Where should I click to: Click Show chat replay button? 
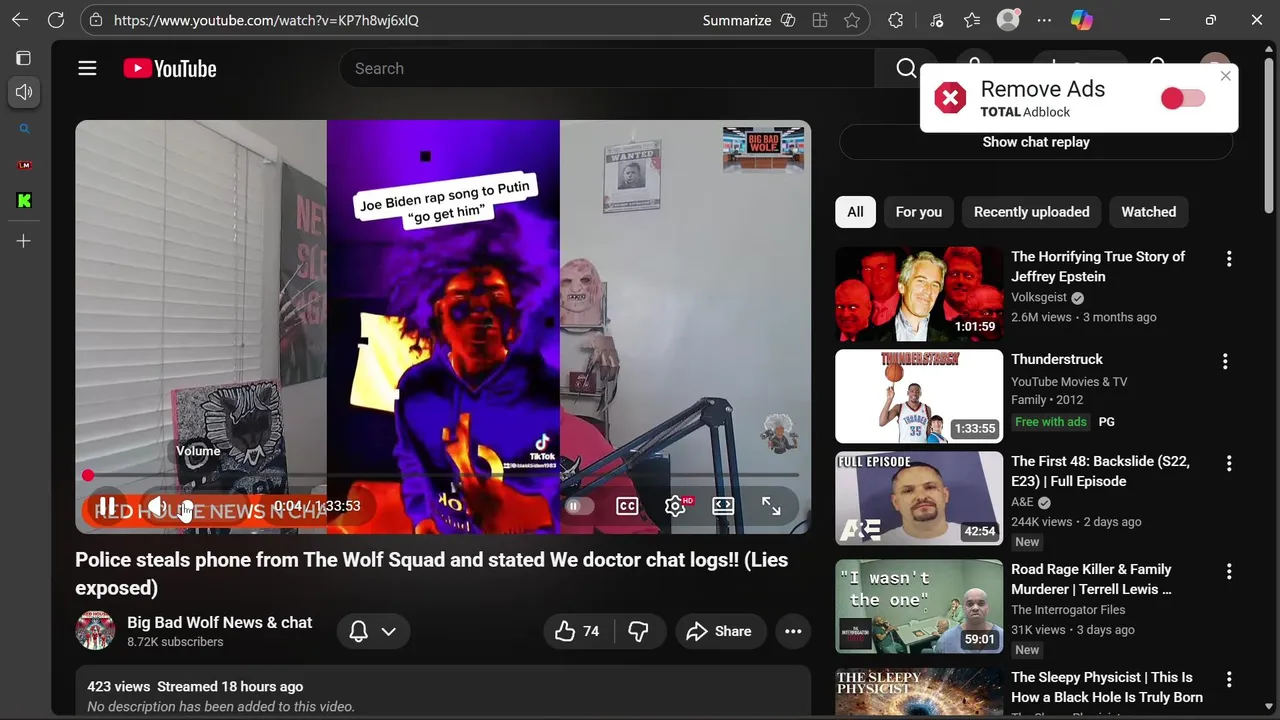(x=1036, y=142)
